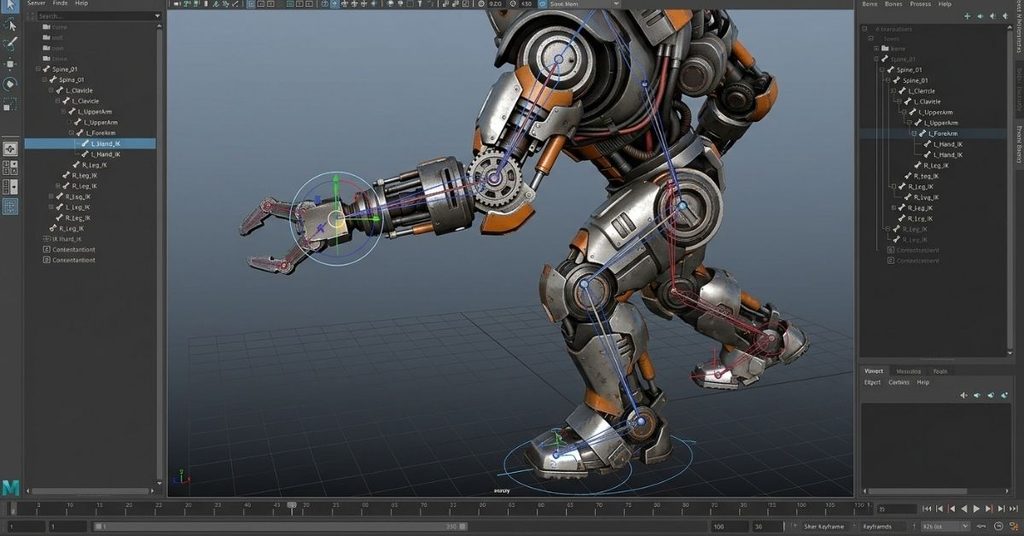This screenshot has height=536, width=1024.
Task: Click the Maya logo at the bottom left
Action: pyautogui.click(x=10, y=488)
